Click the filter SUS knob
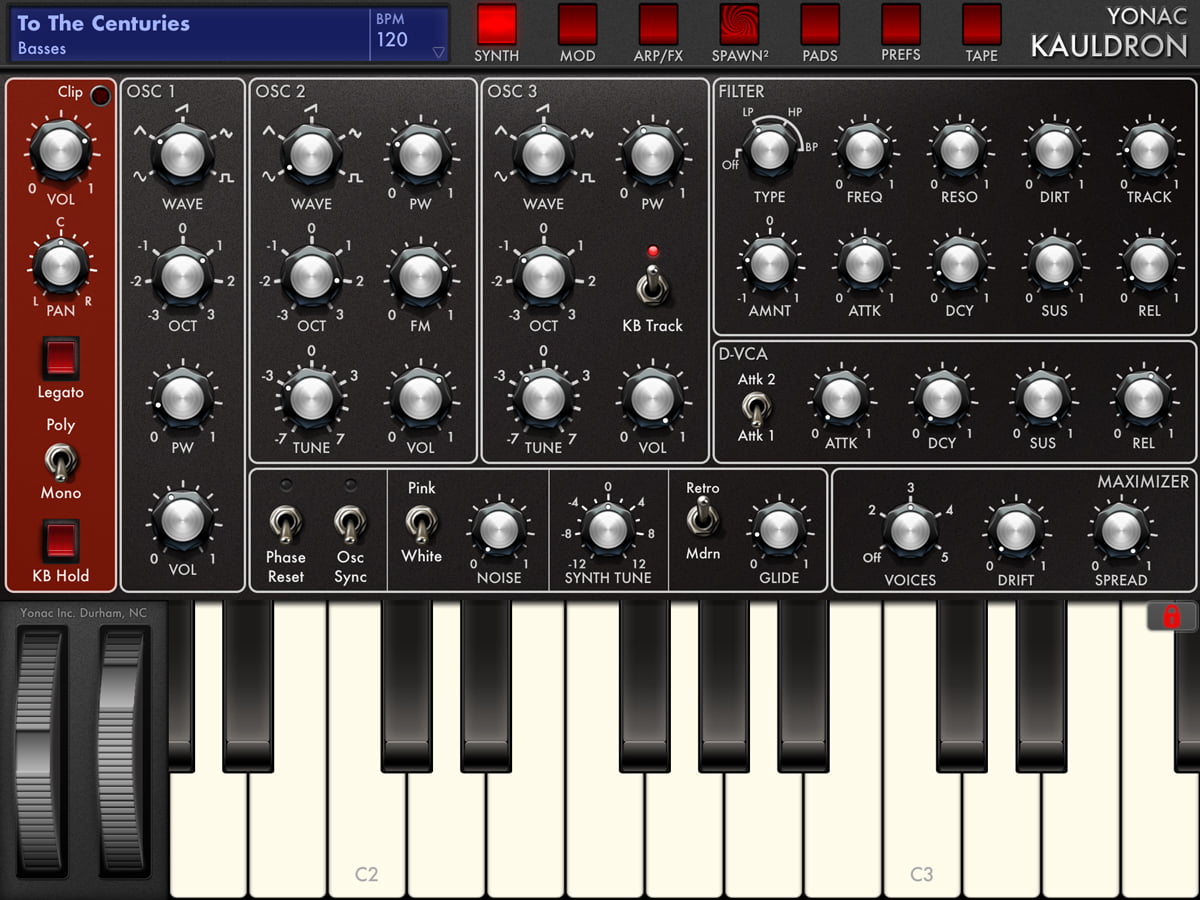This screenshot has height=900, width=1200. point(1054,263)
